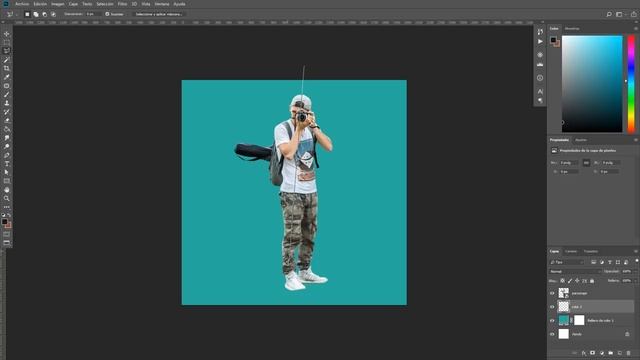Image resolution: width=640 pixels, height=360 pixels.
Task: Open the Relleno value dropdown
Action: (636, 281)
